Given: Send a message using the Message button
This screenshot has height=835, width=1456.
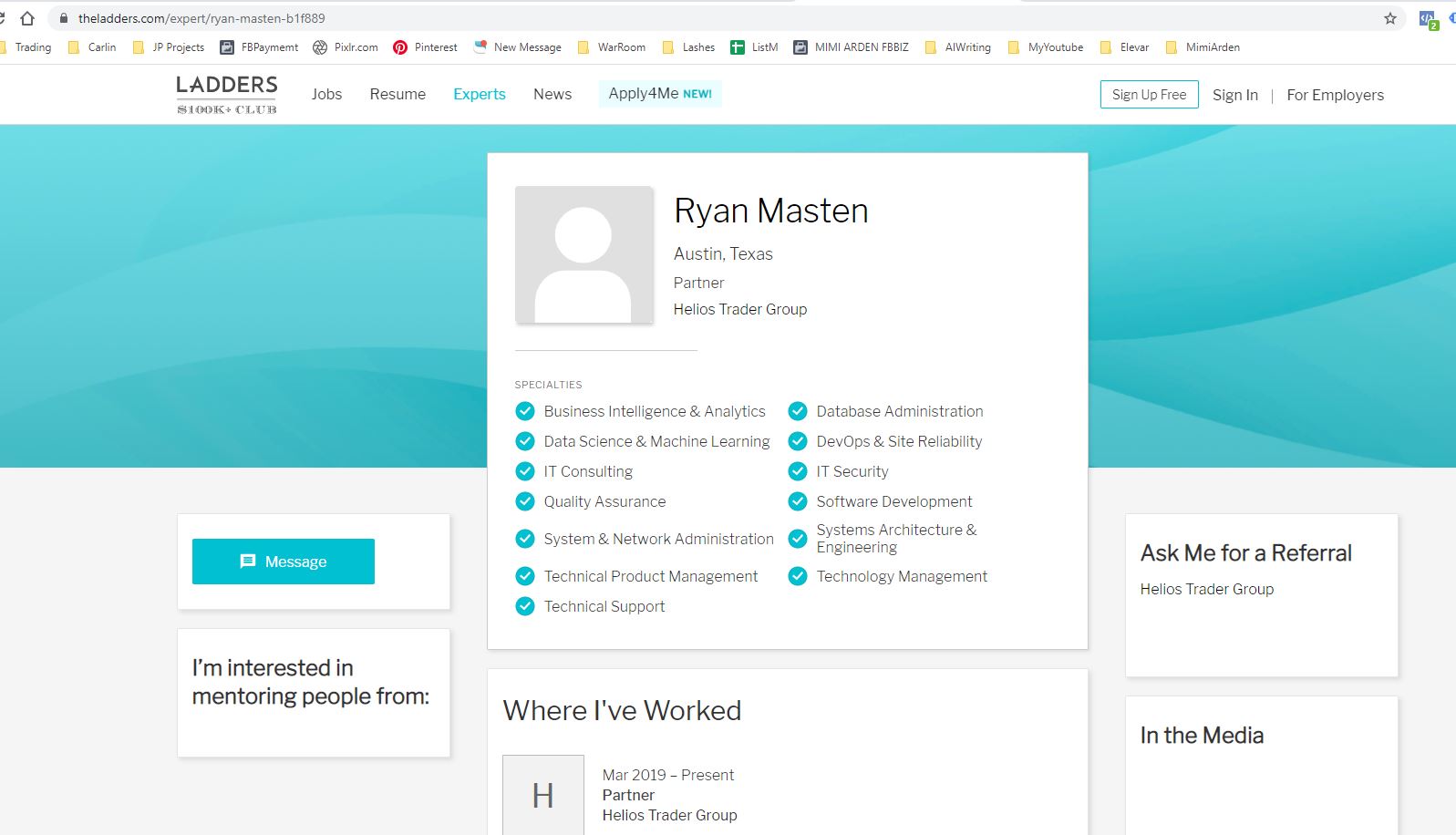Looking at the screenshot, I should click(x=284, y=562).
